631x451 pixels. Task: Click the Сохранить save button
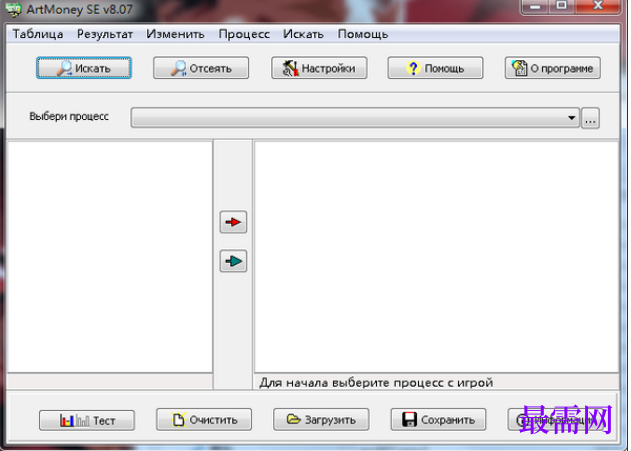(x=438, y=420)
